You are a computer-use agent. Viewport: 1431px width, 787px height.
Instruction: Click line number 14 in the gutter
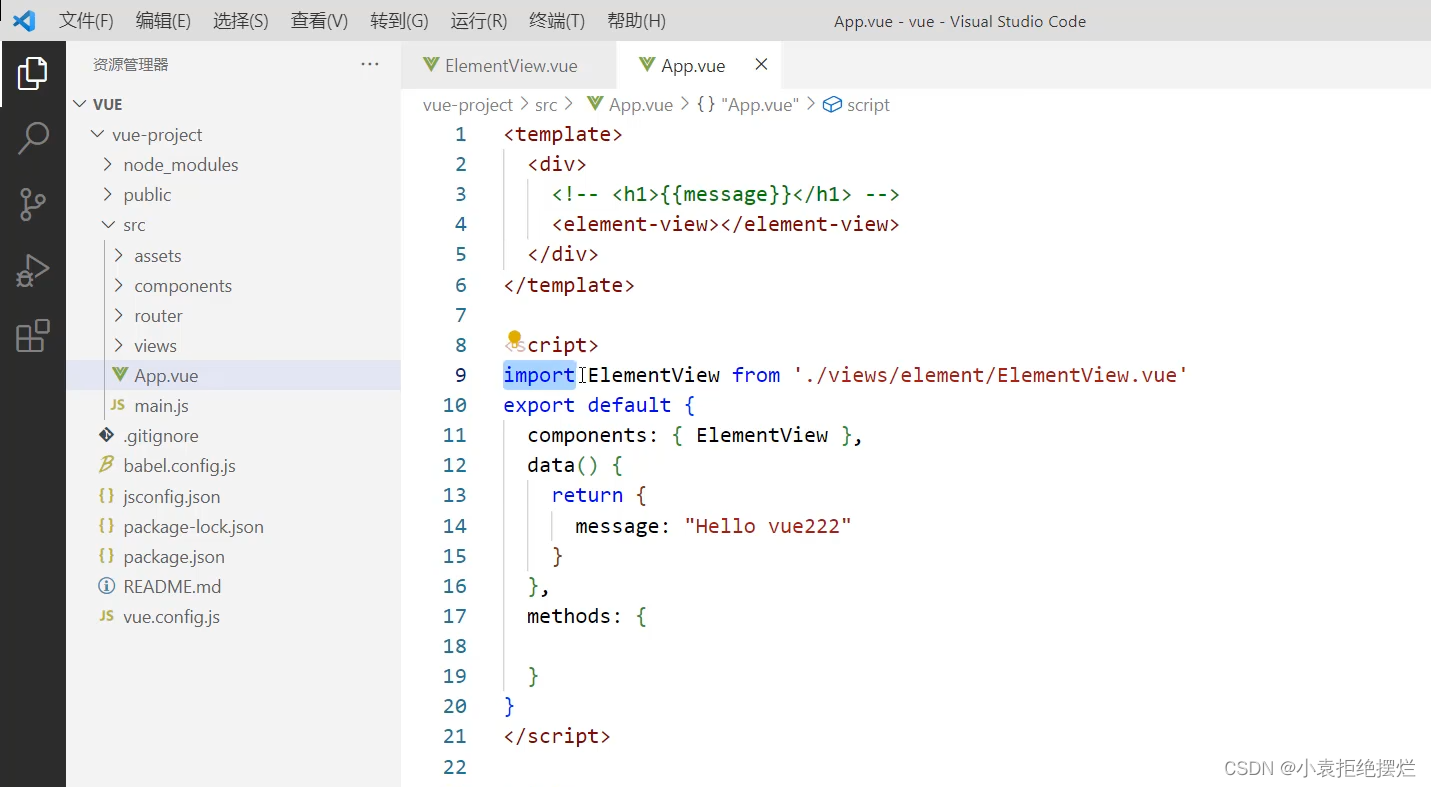pos(455,526)
